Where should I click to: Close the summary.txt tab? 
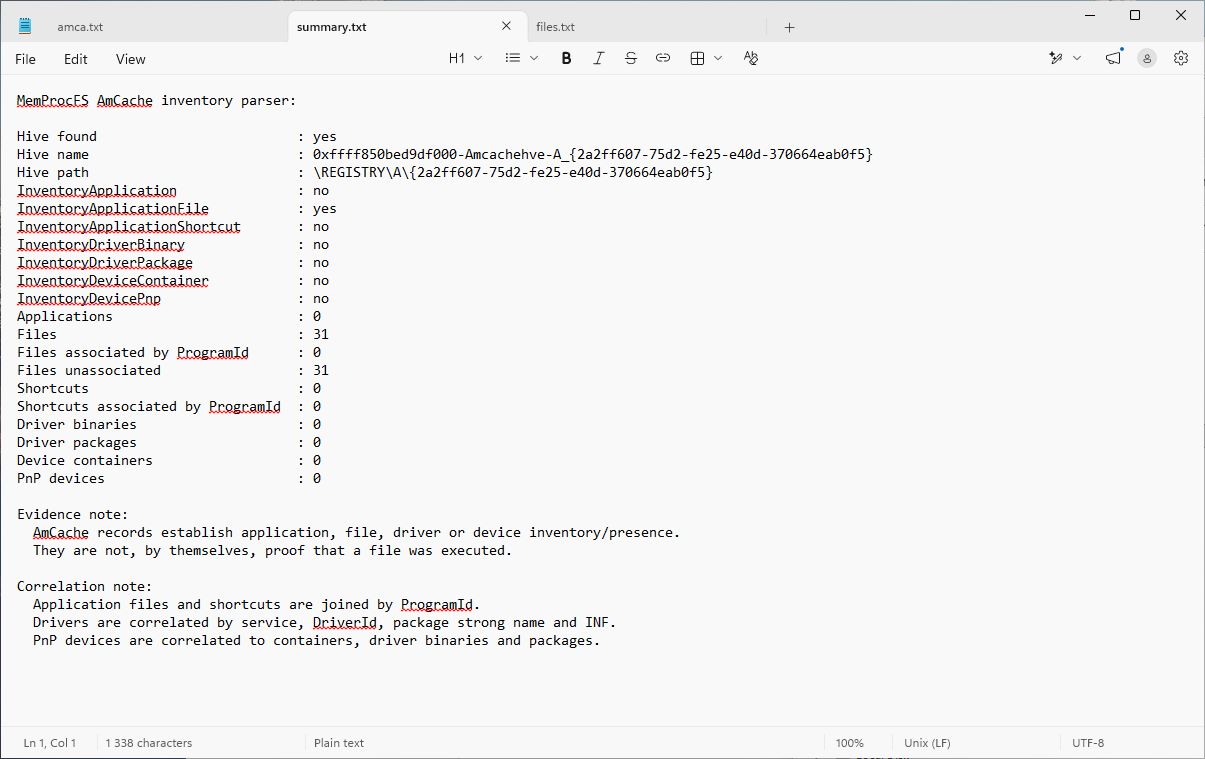[507, 27]
